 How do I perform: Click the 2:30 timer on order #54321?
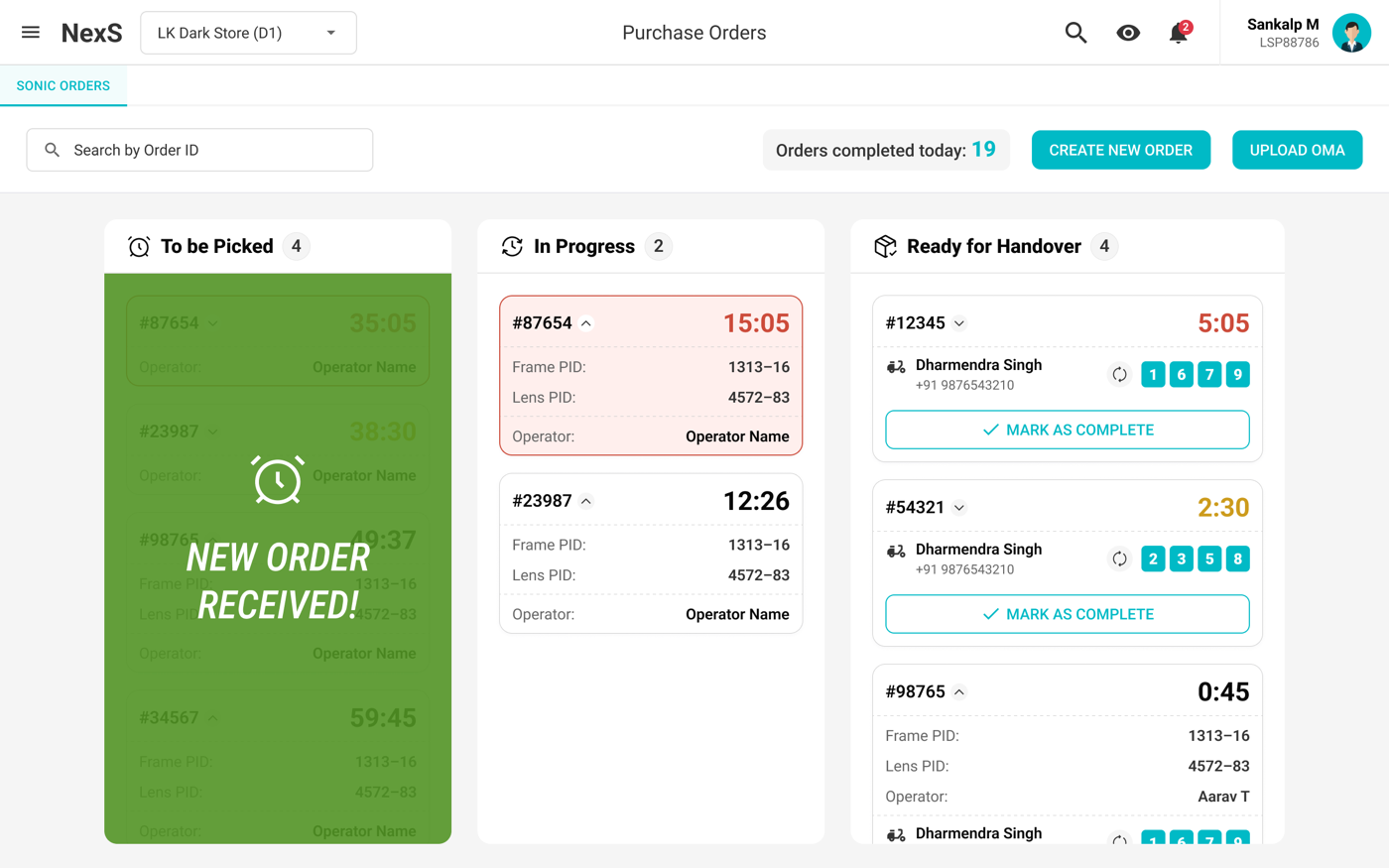coord(1223,508)
